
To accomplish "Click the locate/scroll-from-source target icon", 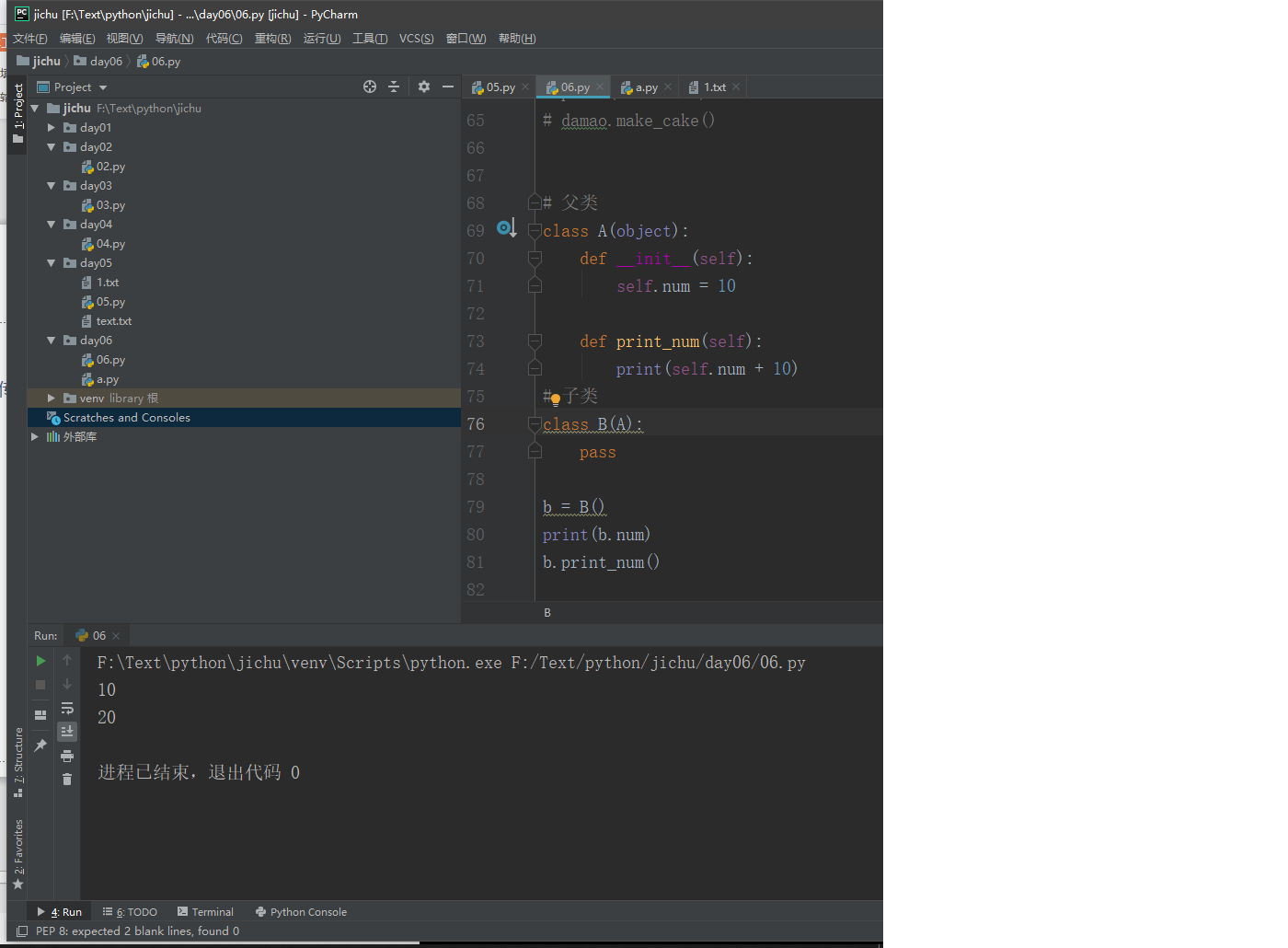I will click(370, 87).
